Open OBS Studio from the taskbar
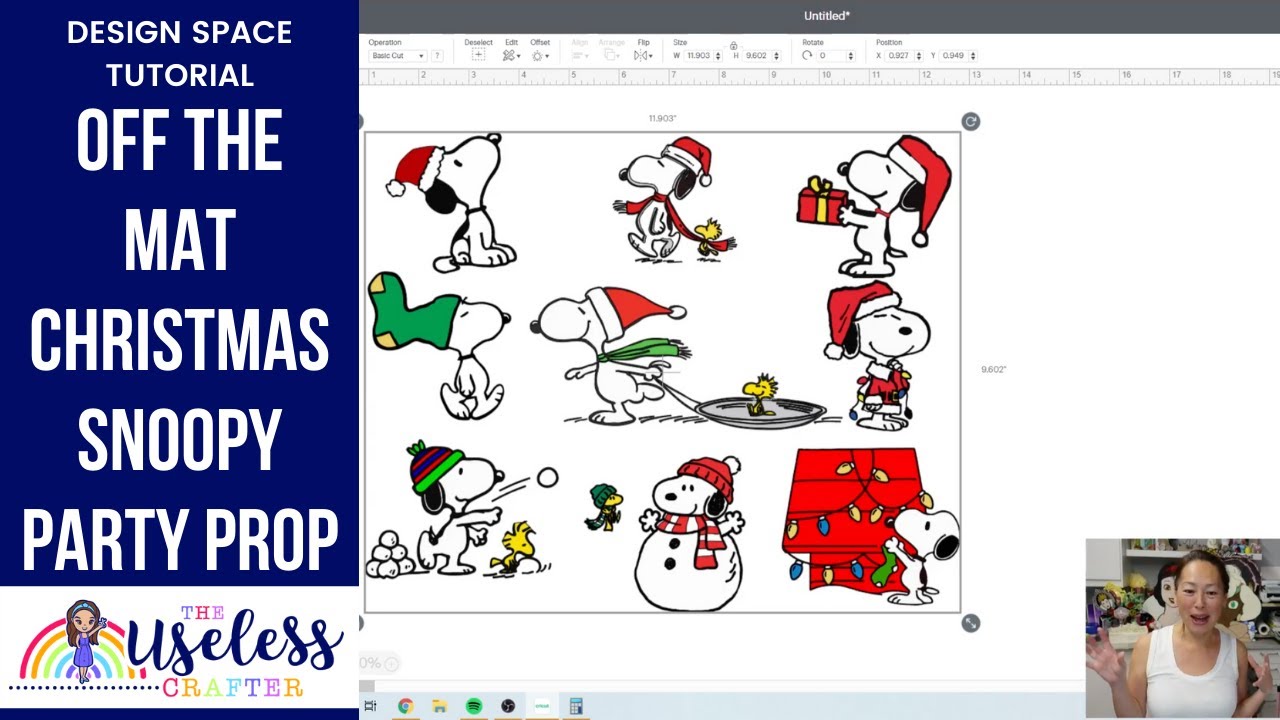Screen dimensions: 1280x720 pos(508,706)
